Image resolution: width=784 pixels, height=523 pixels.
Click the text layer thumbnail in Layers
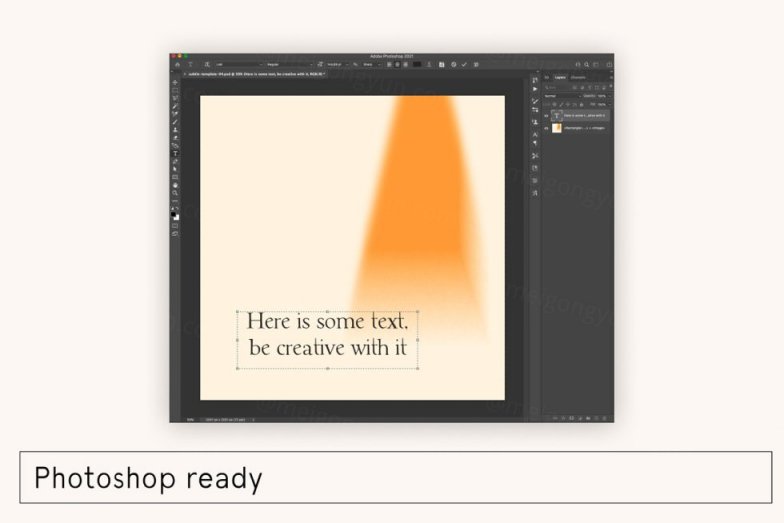[x=557, y=115]
